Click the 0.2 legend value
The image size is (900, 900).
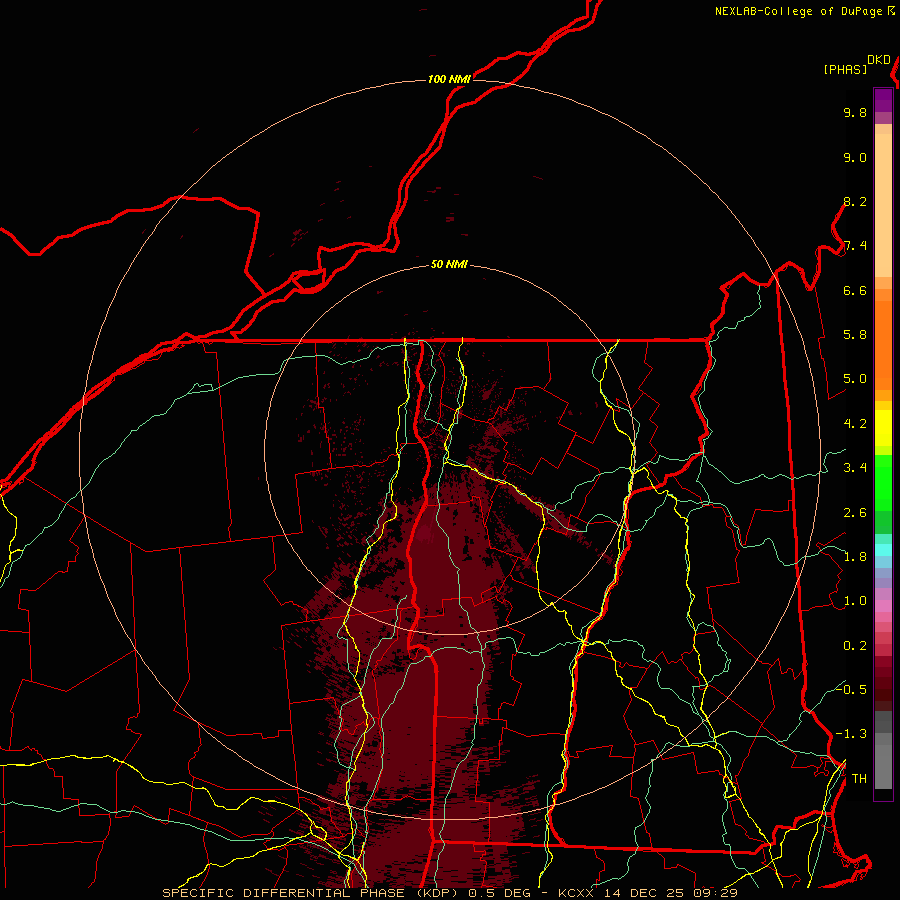click(x=855, y=646)
